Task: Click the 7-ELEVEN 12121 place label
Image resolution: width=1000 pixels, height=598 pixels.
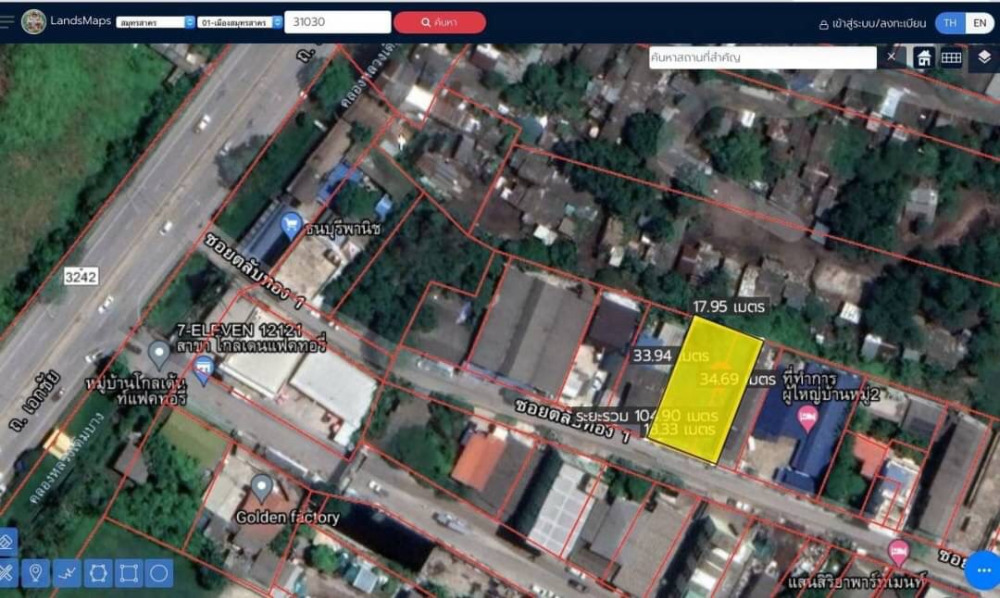Action: (x=239, y=330)
